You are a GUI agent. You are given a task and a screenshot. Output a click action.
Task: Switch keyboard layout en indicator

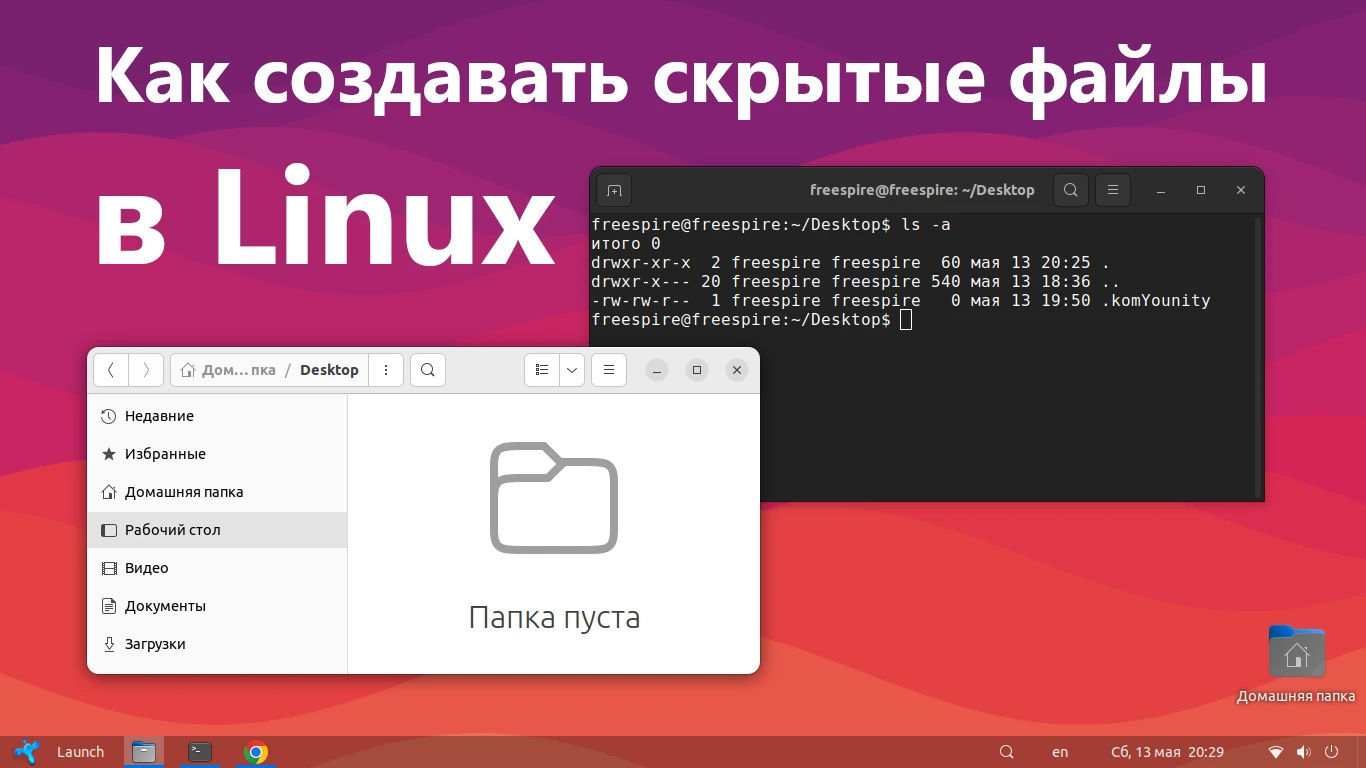[x=1060, y=752]
